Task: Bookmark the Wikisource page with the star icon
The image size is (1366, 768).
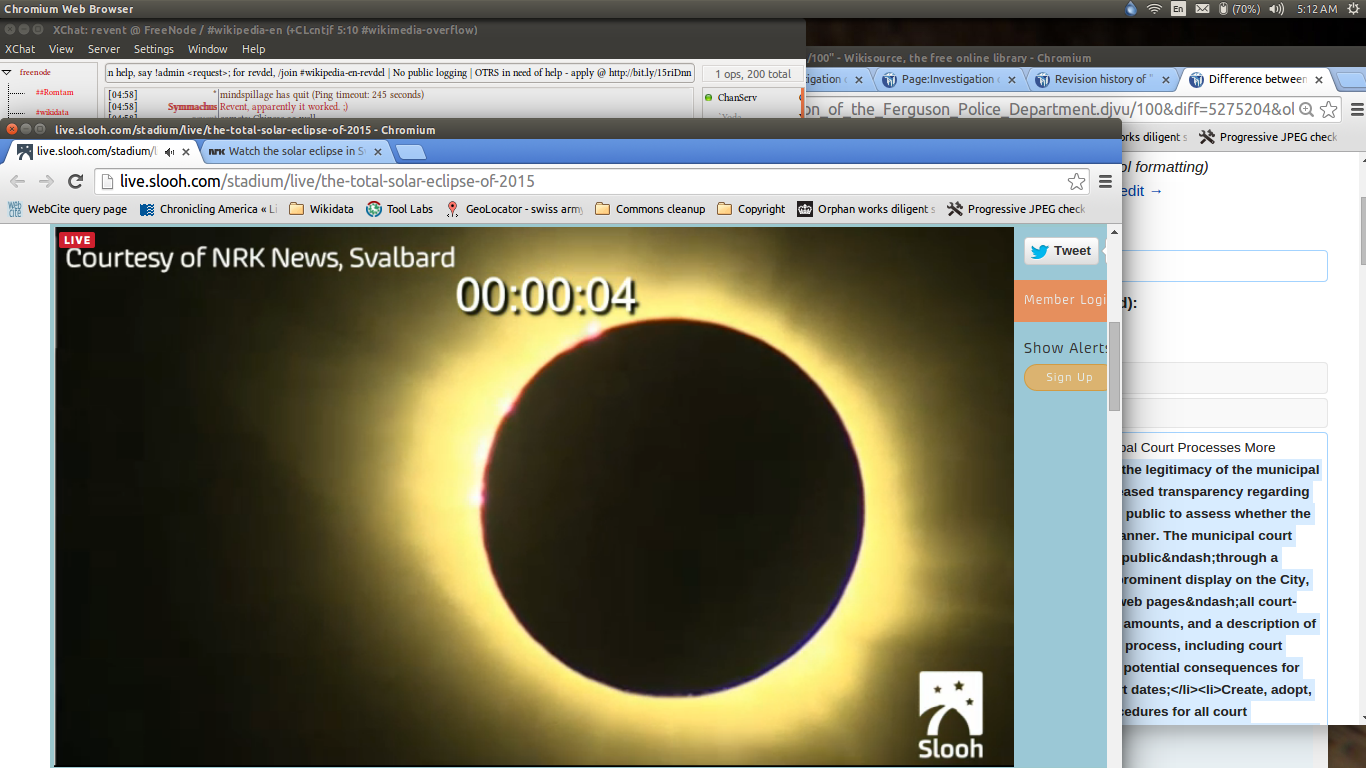Action: point(1329,109)
